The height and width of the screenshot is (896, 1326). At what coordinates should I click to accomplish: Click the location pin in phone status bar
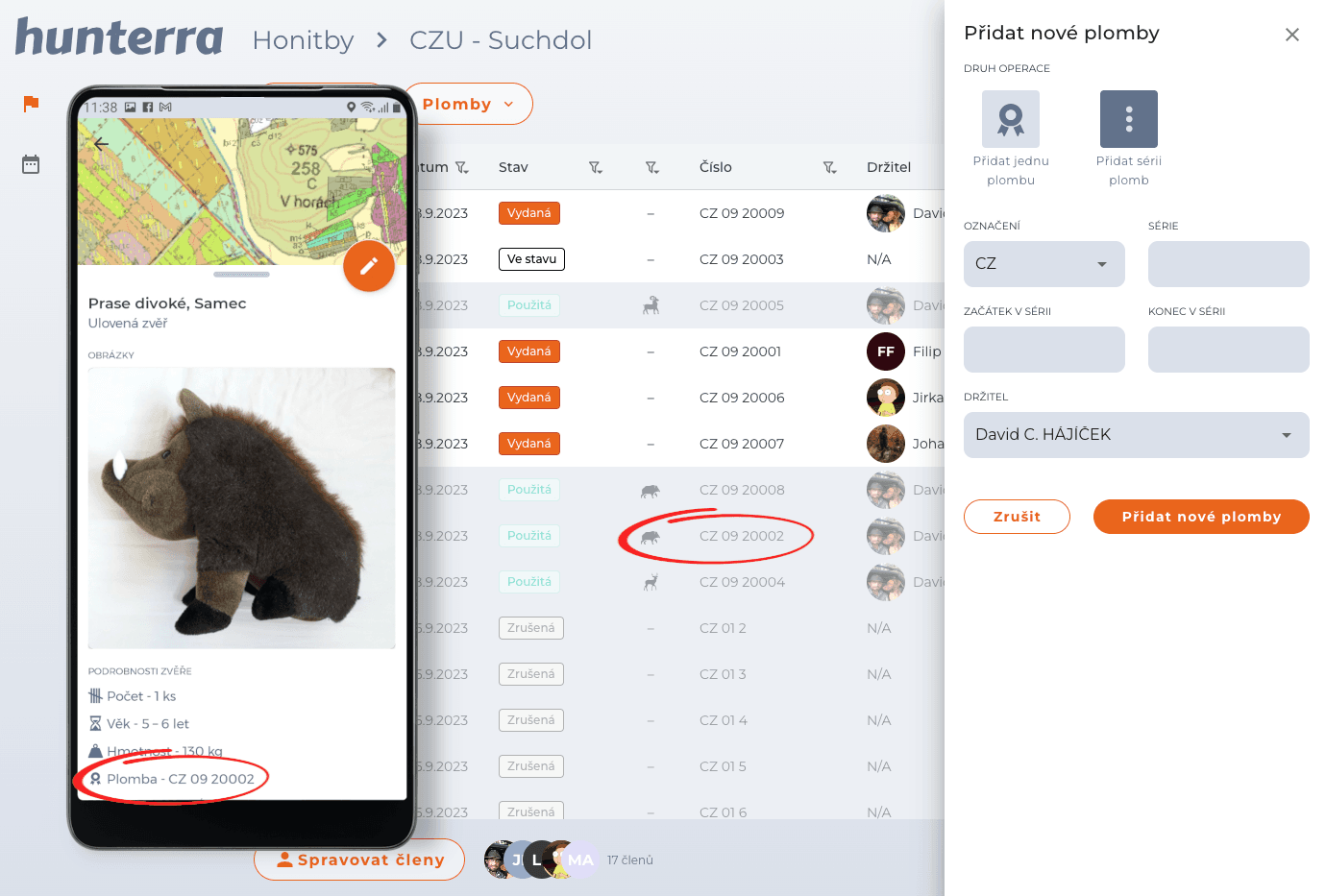[x=352, y=108]
